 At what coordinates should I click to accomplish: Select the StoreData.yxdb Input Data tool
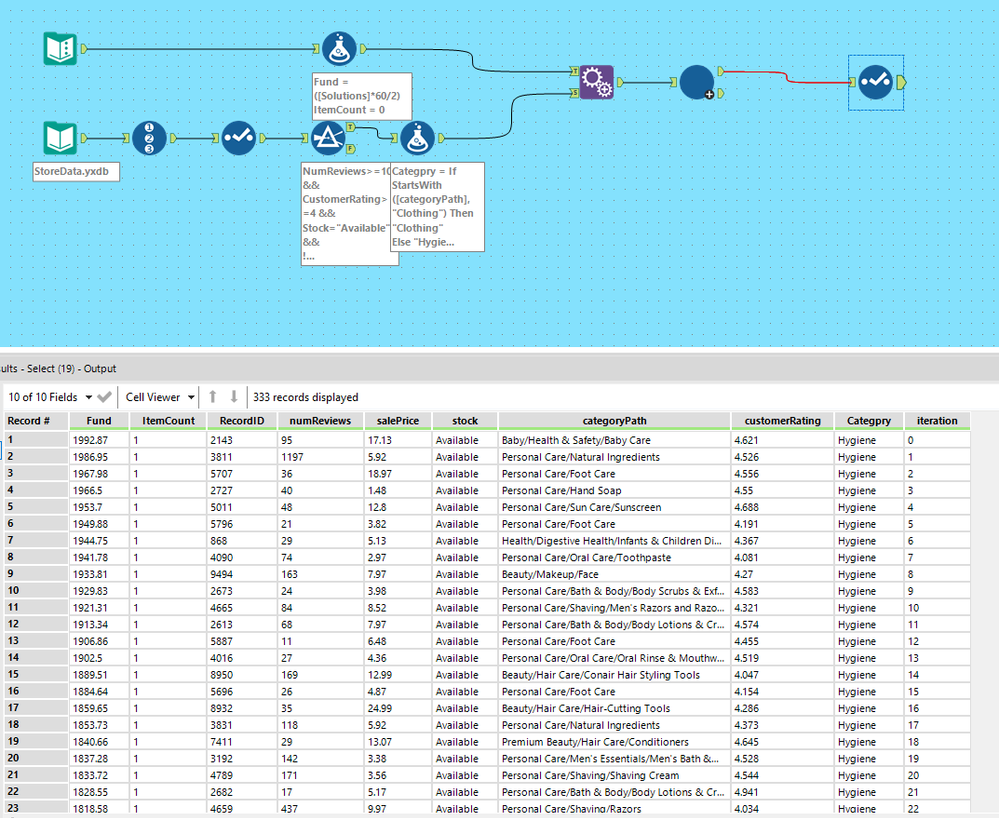[x=60, y=138]
